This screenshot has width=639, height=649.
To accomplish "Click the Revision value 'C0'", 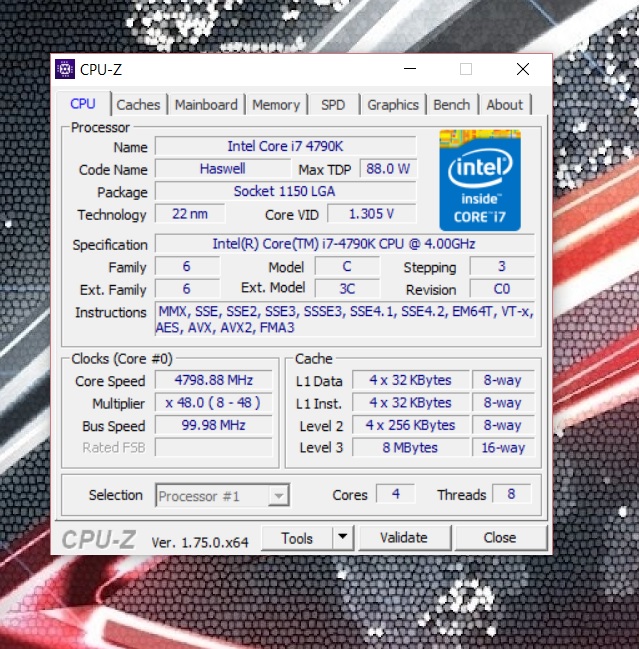I will click(502, 288).
